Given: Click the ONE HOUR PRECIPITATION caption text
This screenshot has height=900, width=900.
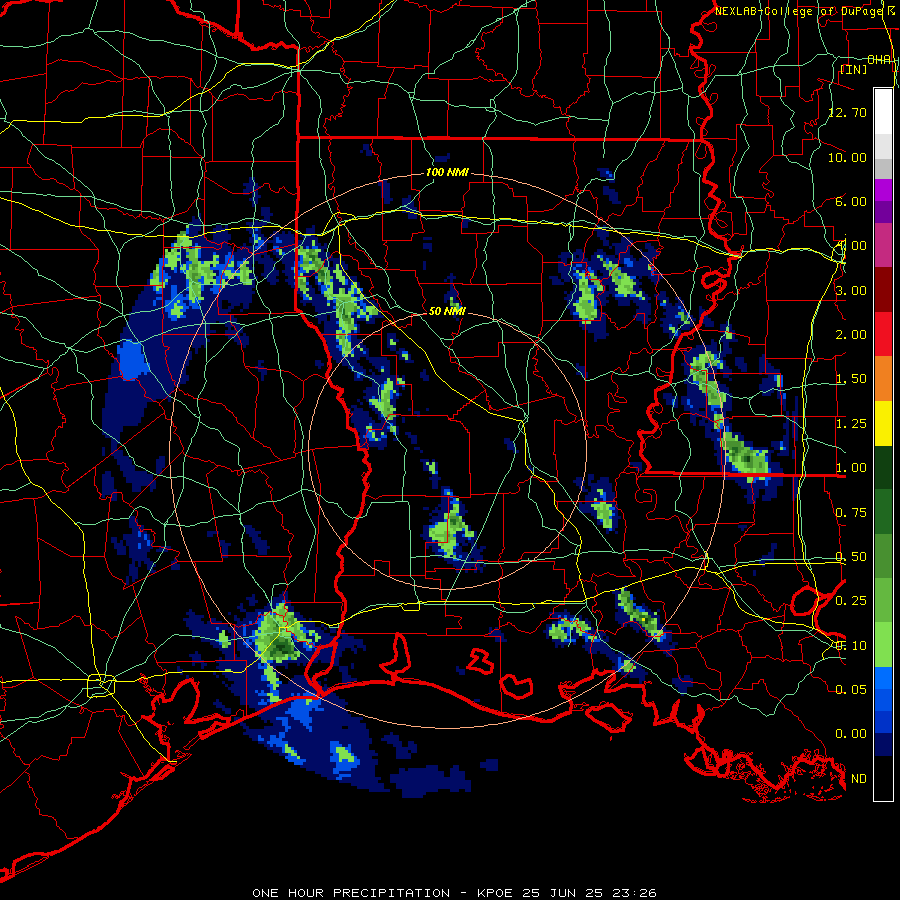Looking at the screenshot, I should (351, 893).
